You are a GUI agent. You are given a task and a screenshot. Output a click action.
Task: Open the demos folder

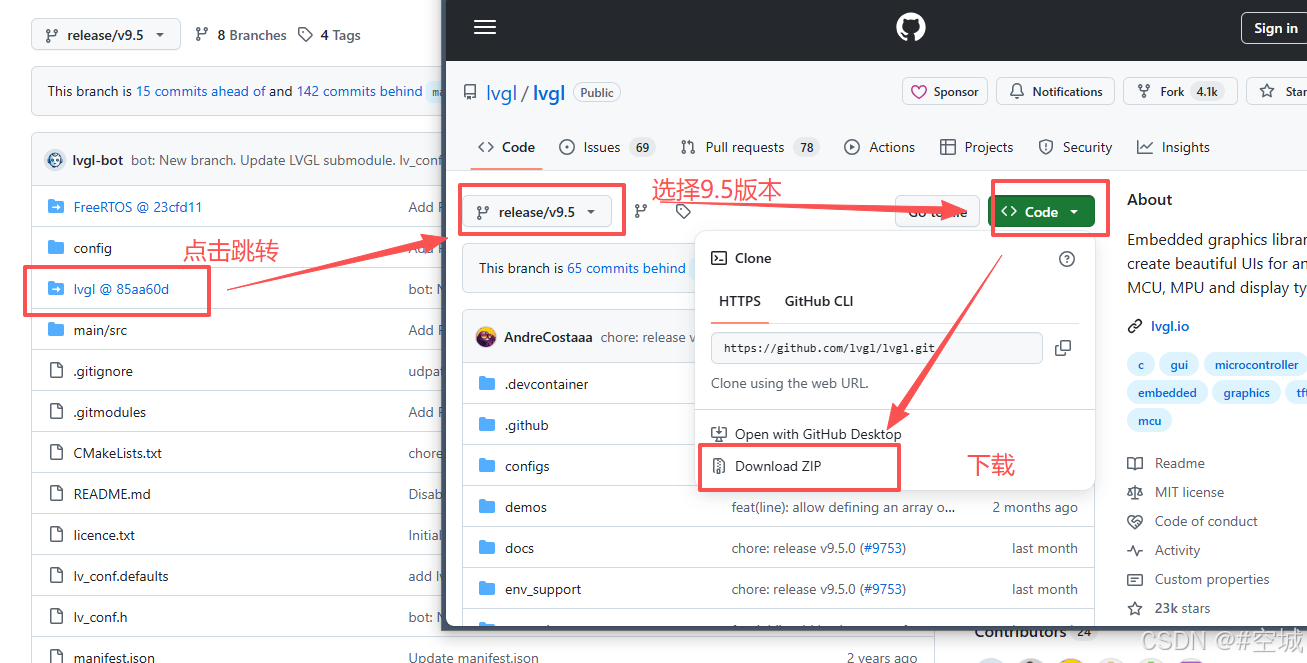click(x=526, y=507)
